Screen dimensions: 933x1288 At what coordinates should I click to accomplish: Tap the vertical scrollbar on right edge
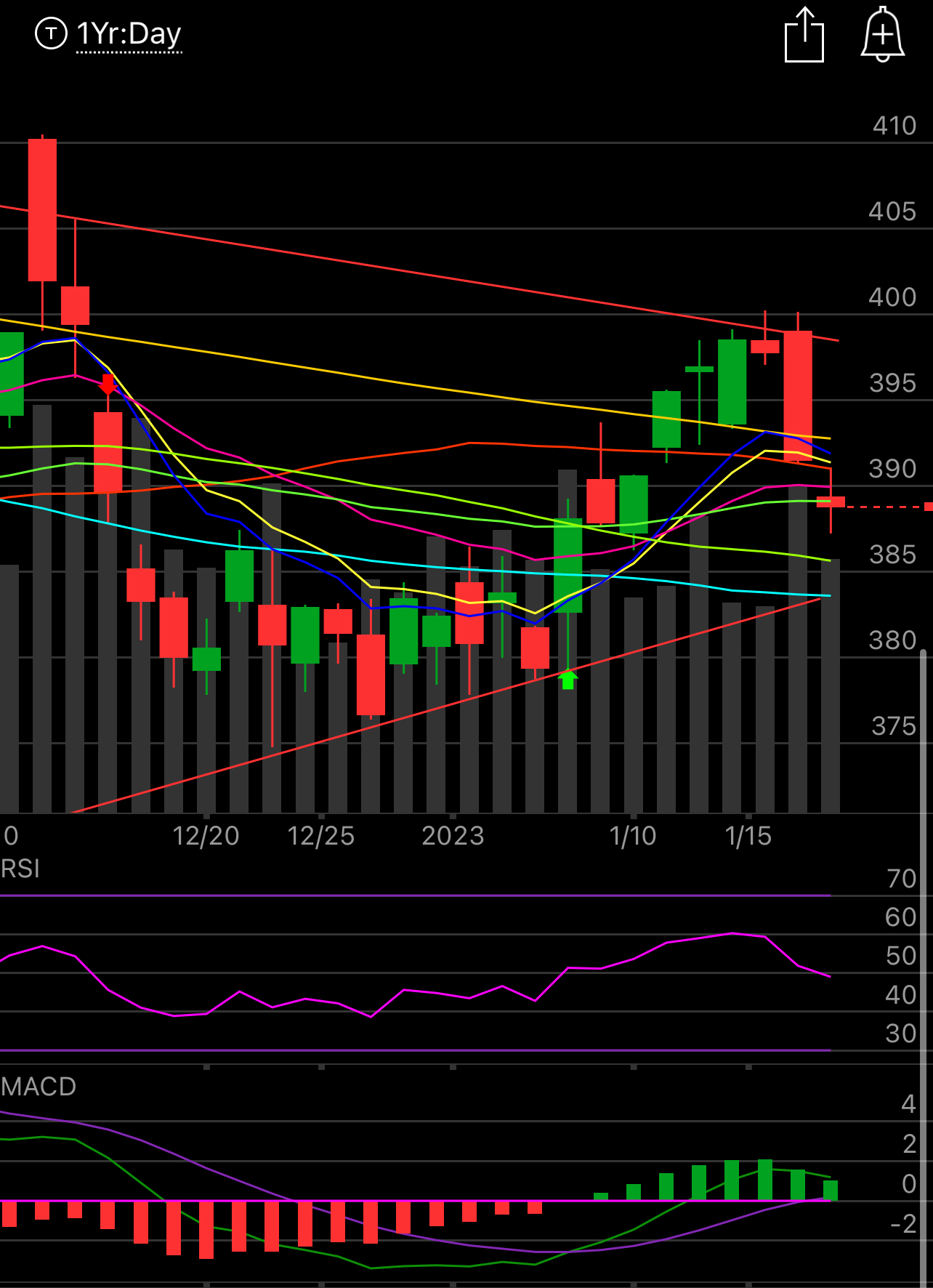click(924, 968)
